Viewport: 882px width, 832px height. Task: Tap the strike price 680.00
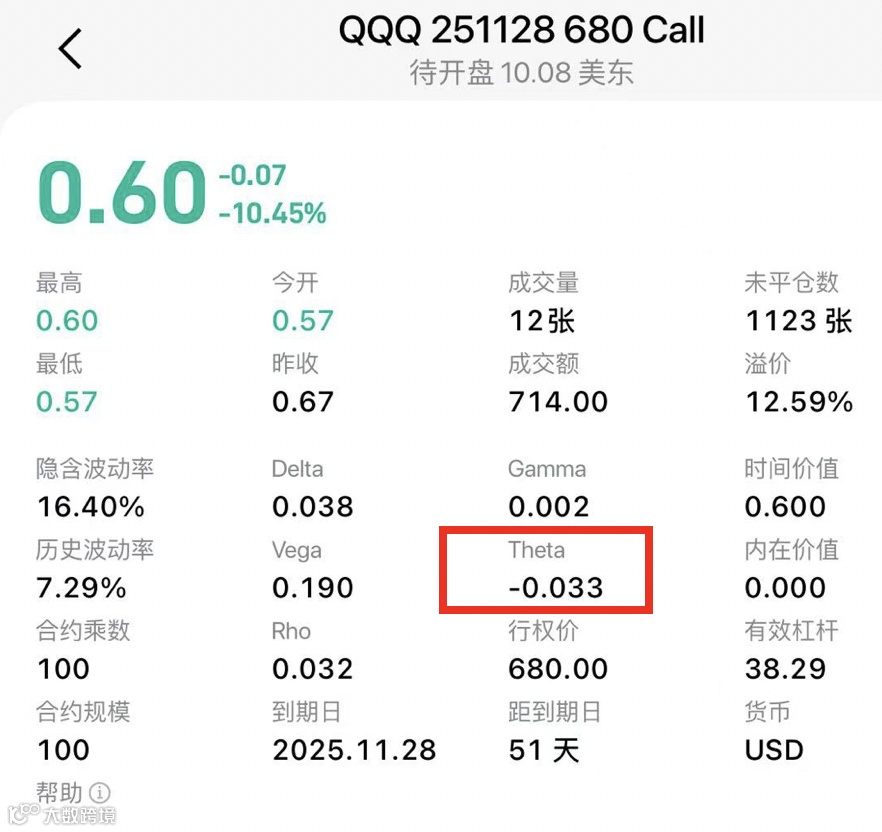[x=558, y=669]
